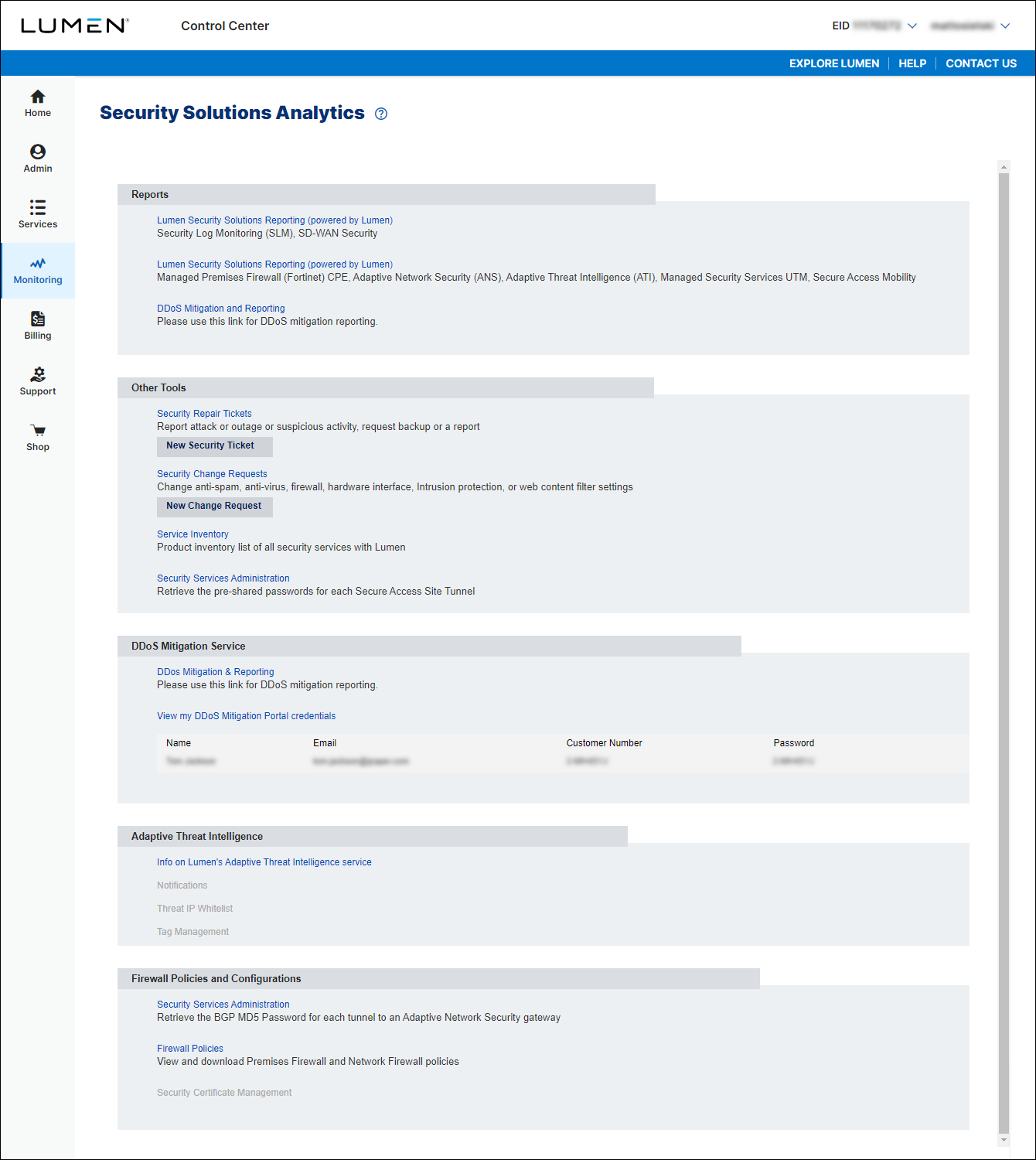Open Security Change Requests link
The width and height of the screenshot is (1036, 1160).
coord(212,474)
